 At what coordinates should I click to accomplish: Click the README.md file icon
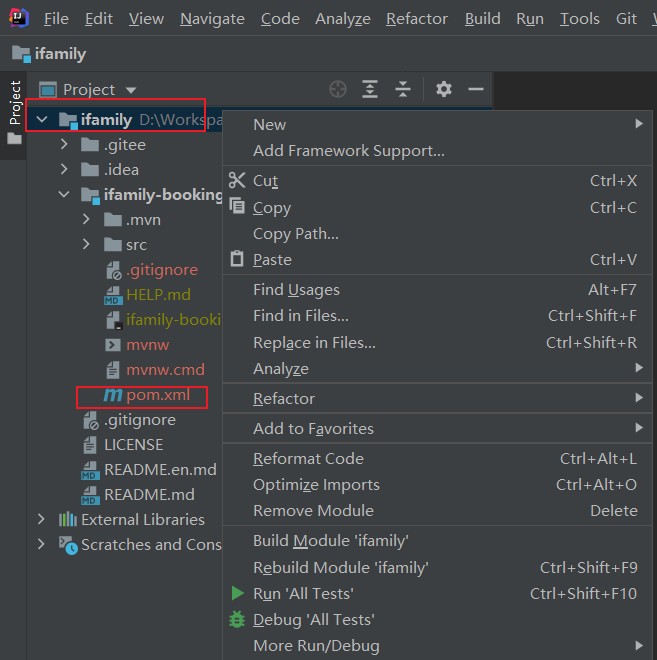(x=90, y=495)
